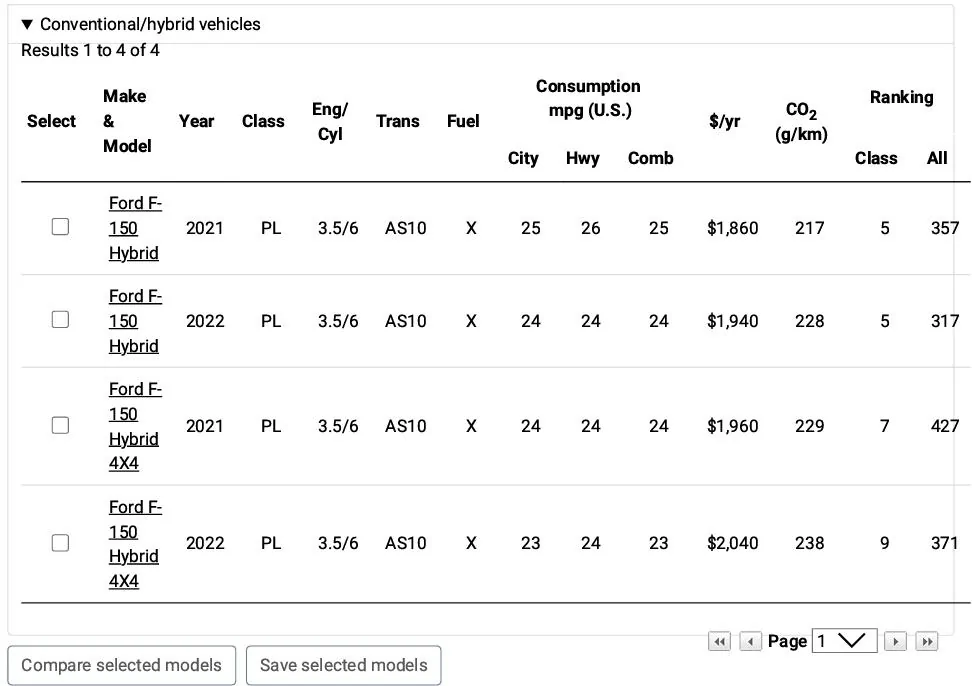This screenshot has height=686, width=972.
Task: Open 2022 Ford F-150 Hybrid link with 228 CO2
Action: (x=135, y=321)
